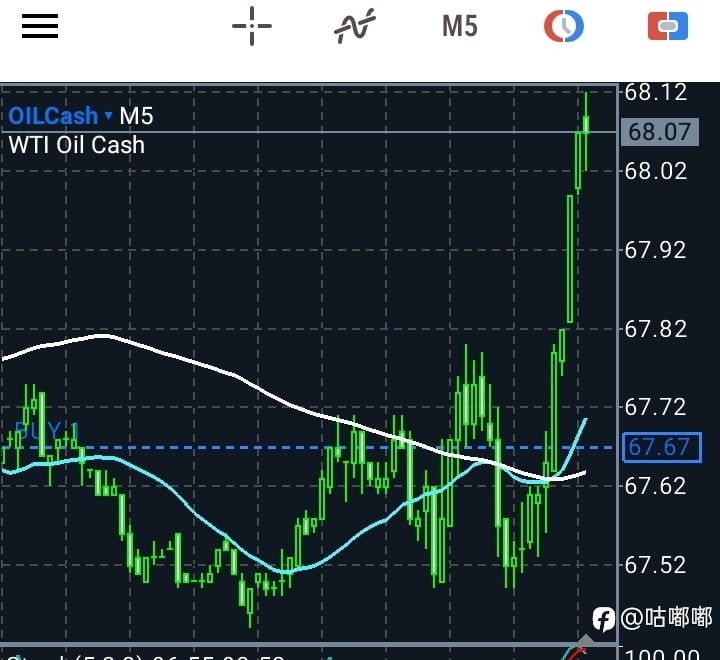Click the topmost green candlestick at the peak

click(586, 131)
